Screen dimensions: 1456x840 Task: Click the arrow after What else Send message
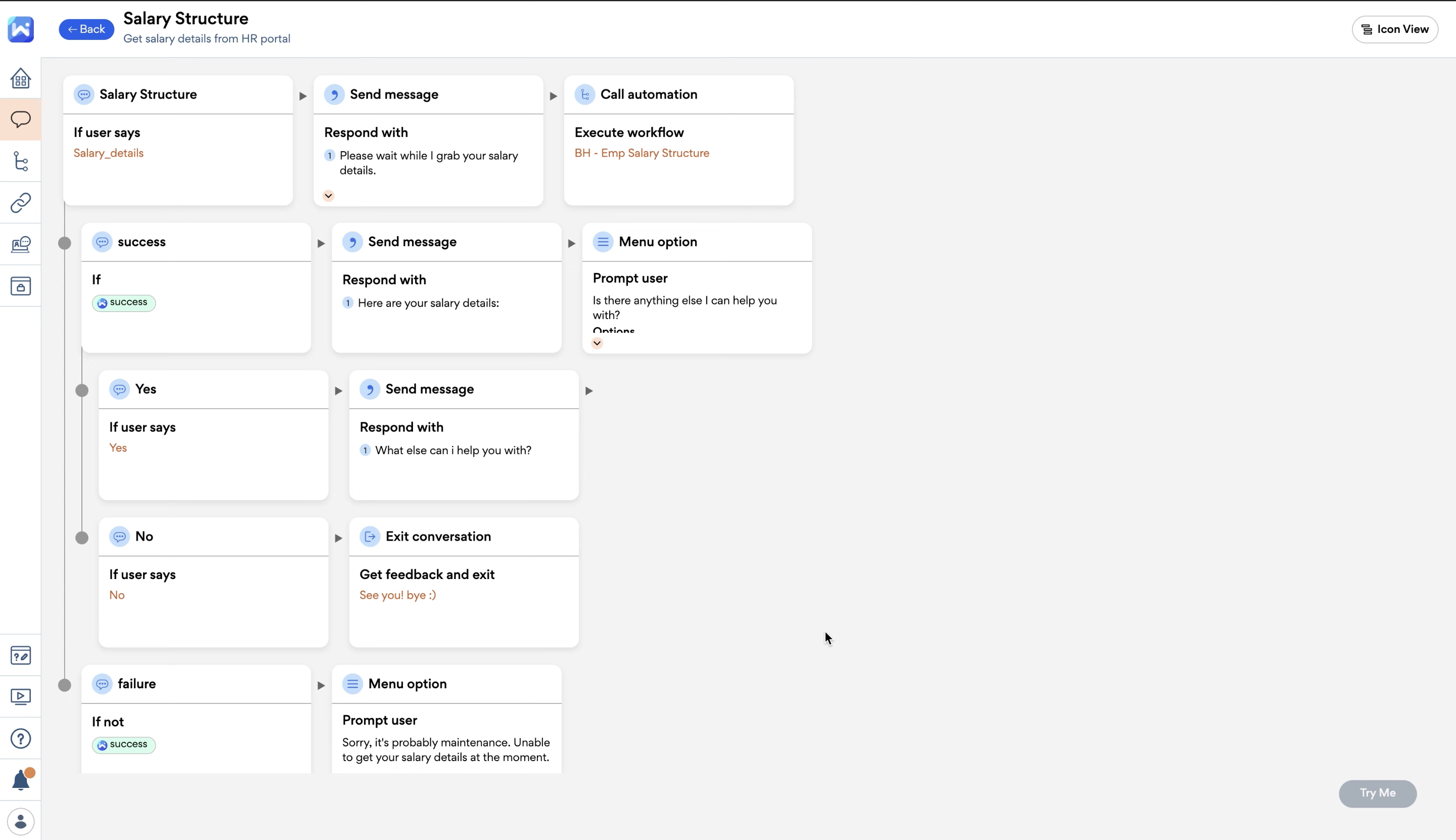pos(589,390)
